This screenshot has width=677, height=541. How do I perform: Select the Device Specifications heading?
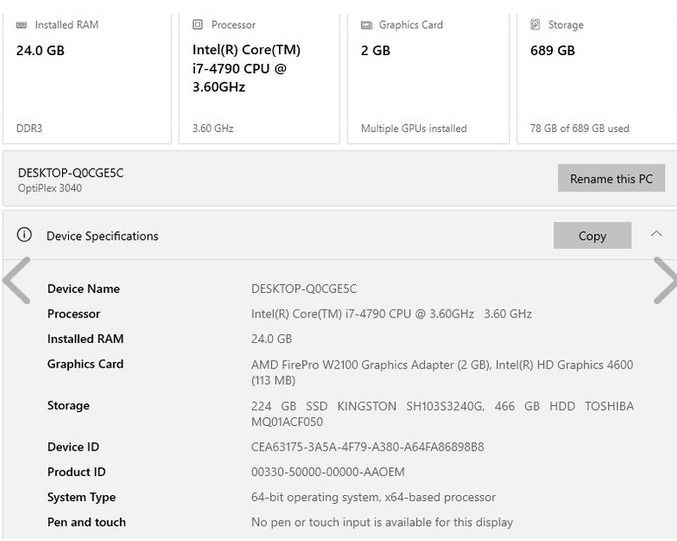click(102, 236)
